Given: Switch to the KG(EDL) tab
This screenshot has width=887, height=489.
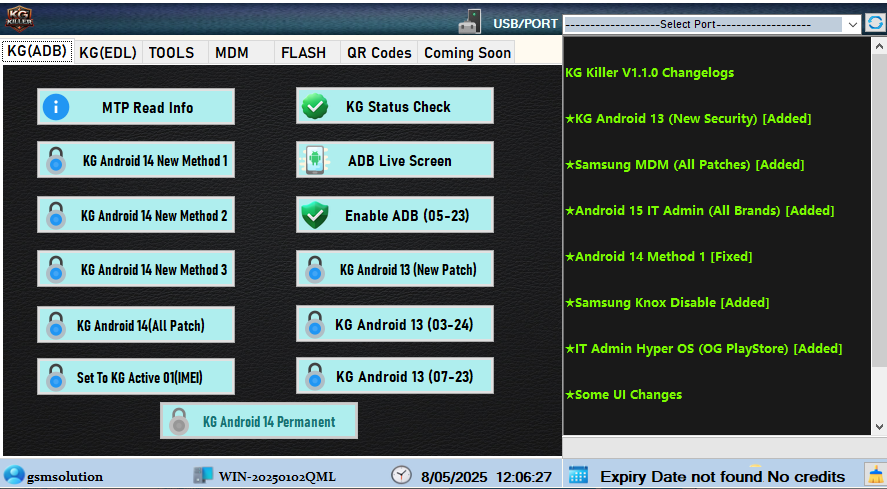Looking at the screenshot, I should [x=108, y=53].
